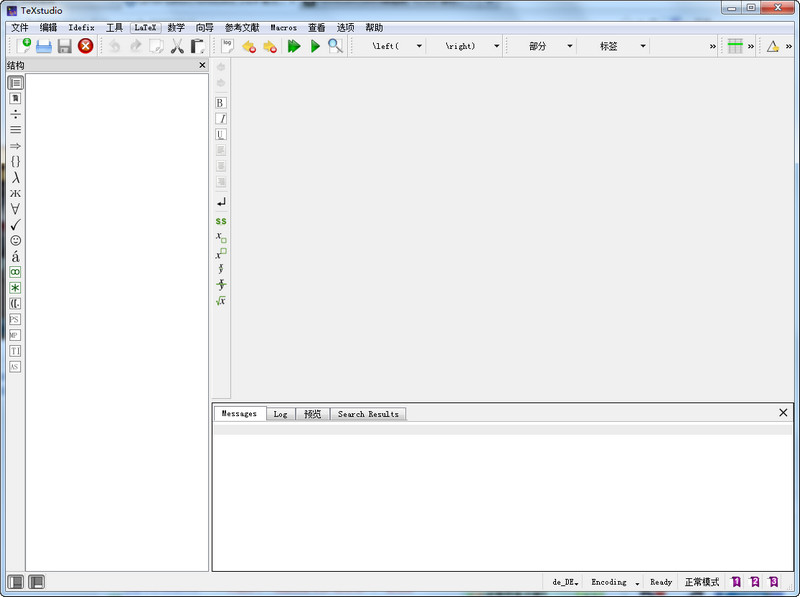Insert a subscript using the math toolbar
800x597 pixels.
point(220,236)
